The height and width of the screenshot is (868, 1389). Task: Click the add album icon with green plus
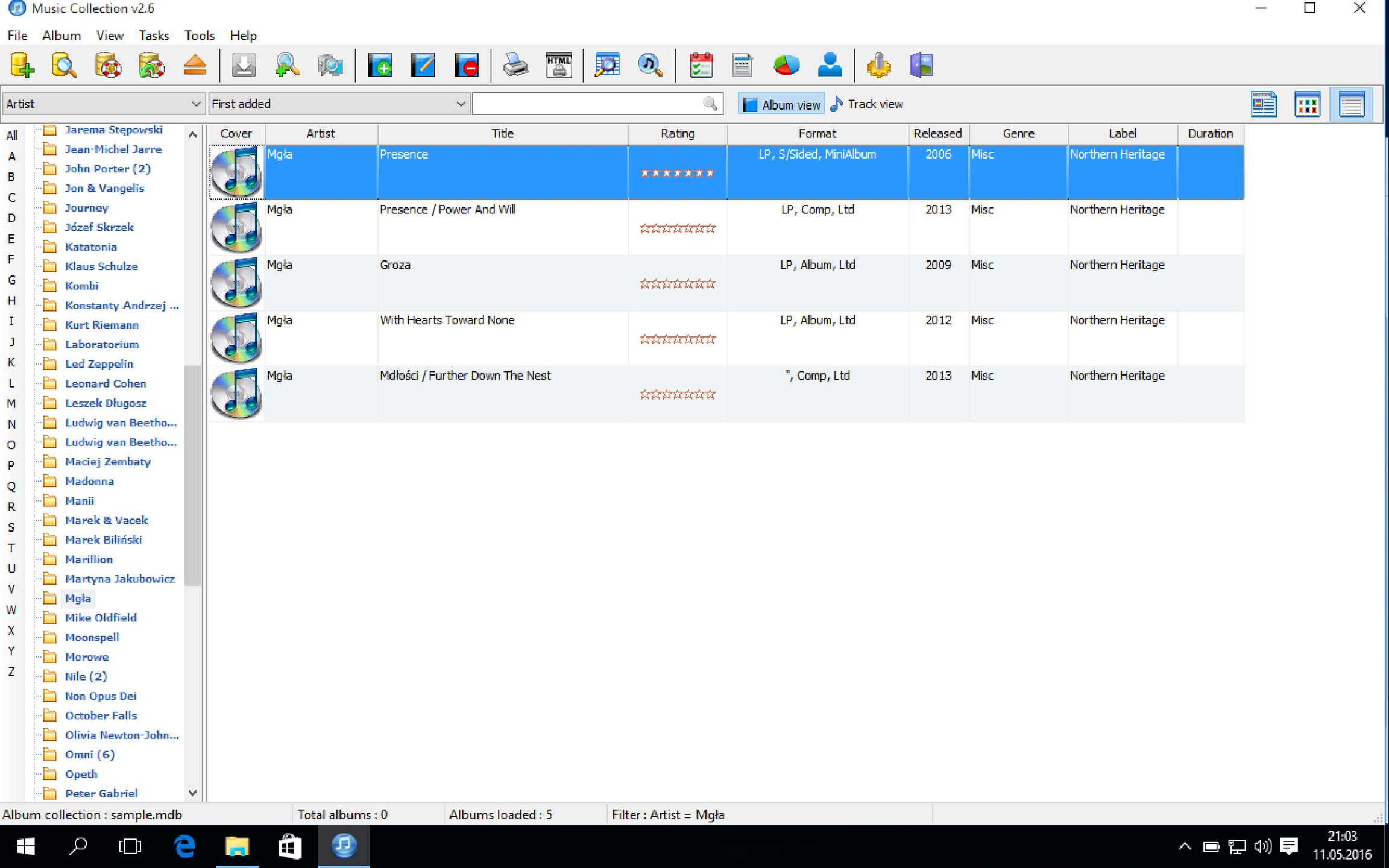pos(380,65)
